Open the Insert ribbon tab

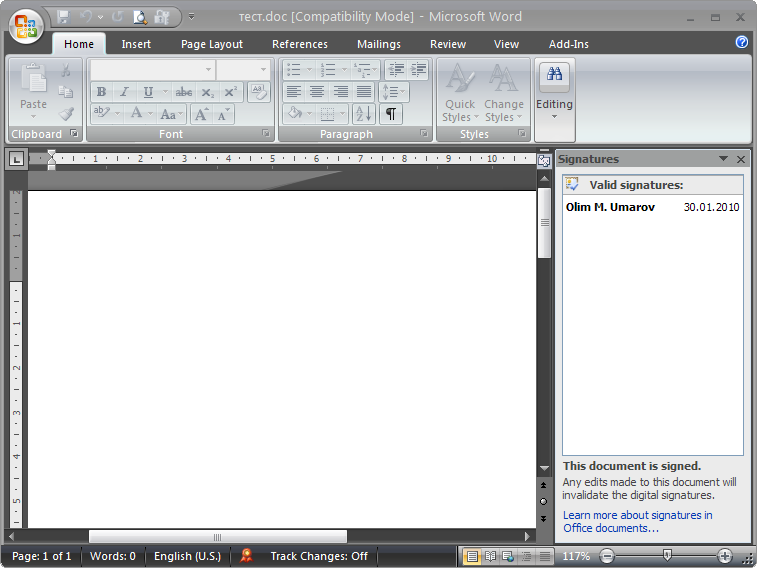[x=136, y=44]
